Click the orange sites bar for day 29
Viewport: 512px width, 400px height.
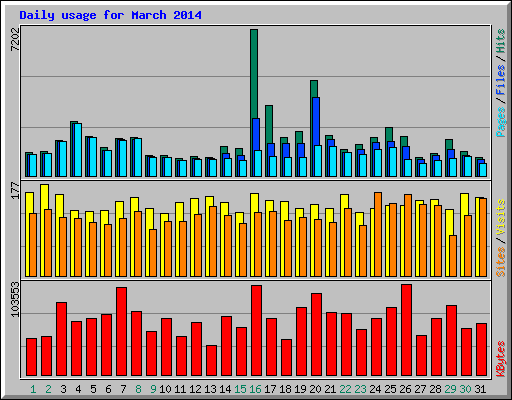(453, 256)
